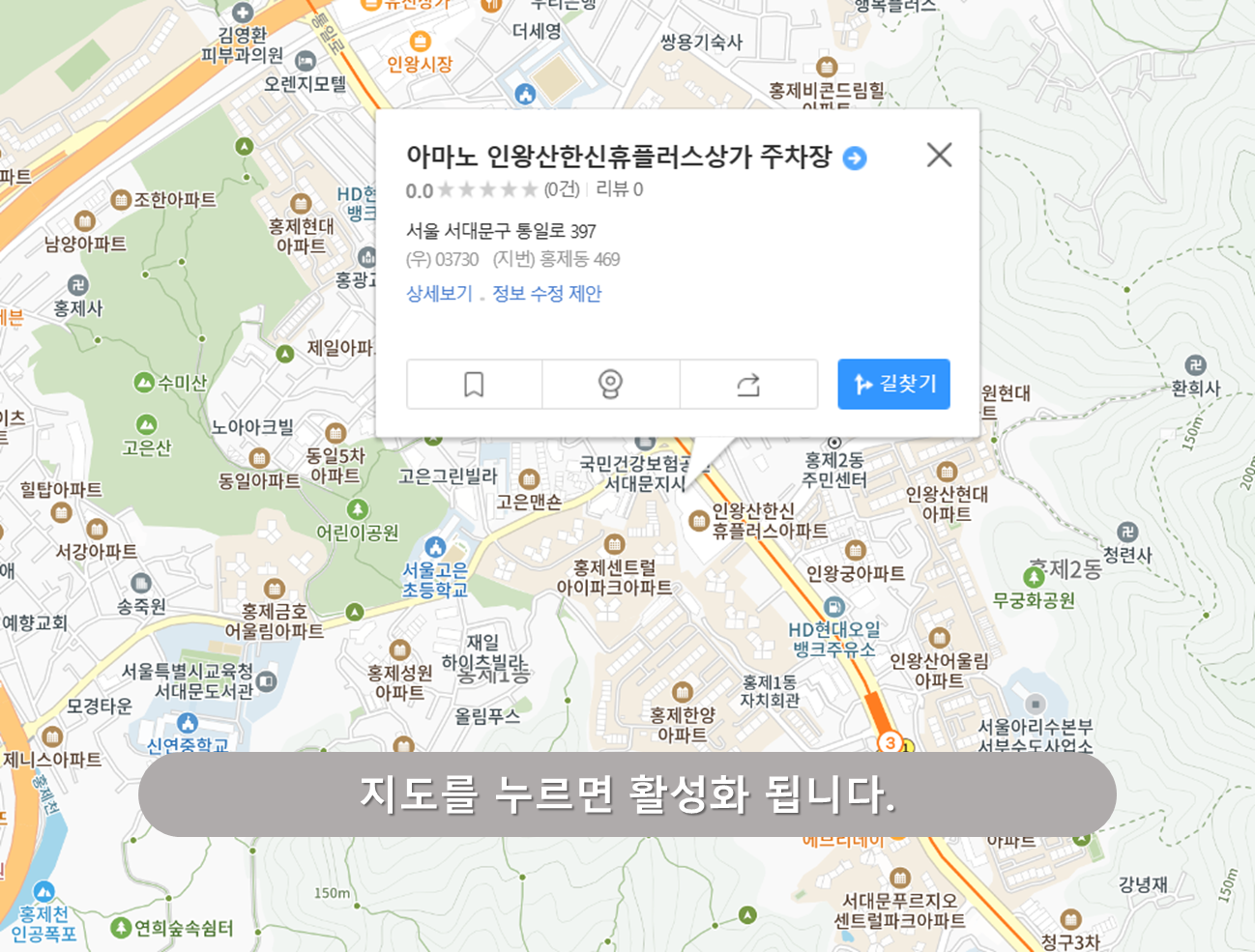Click 강녕재 label on map
Screen dimensions: 1255x952
tap(1143, 884)
